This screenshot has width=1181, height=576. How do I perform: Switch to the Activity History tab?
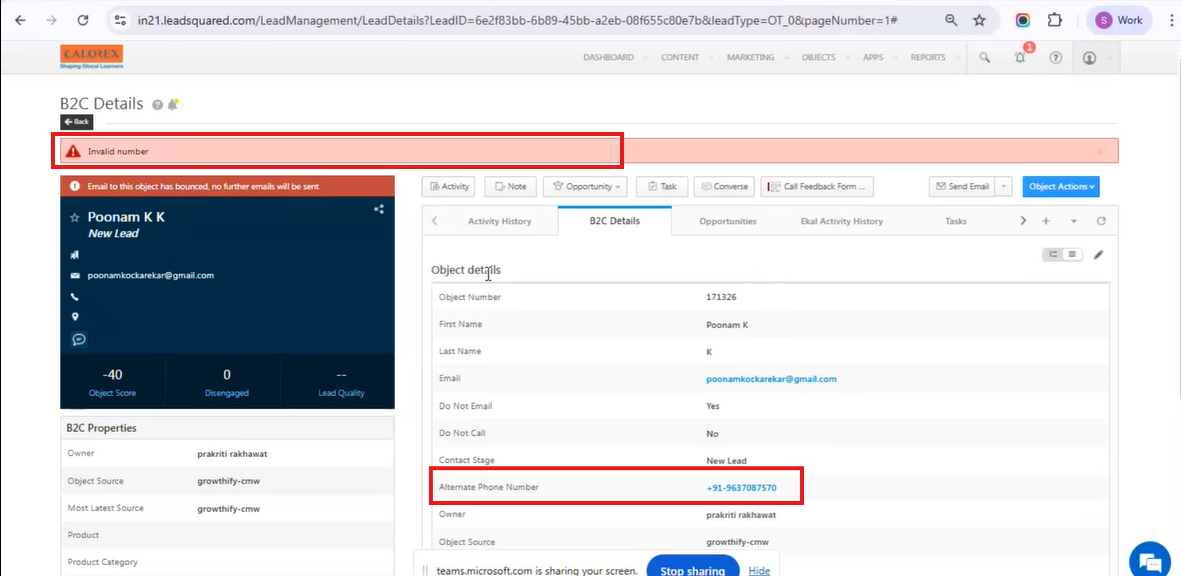click(499, 221)
